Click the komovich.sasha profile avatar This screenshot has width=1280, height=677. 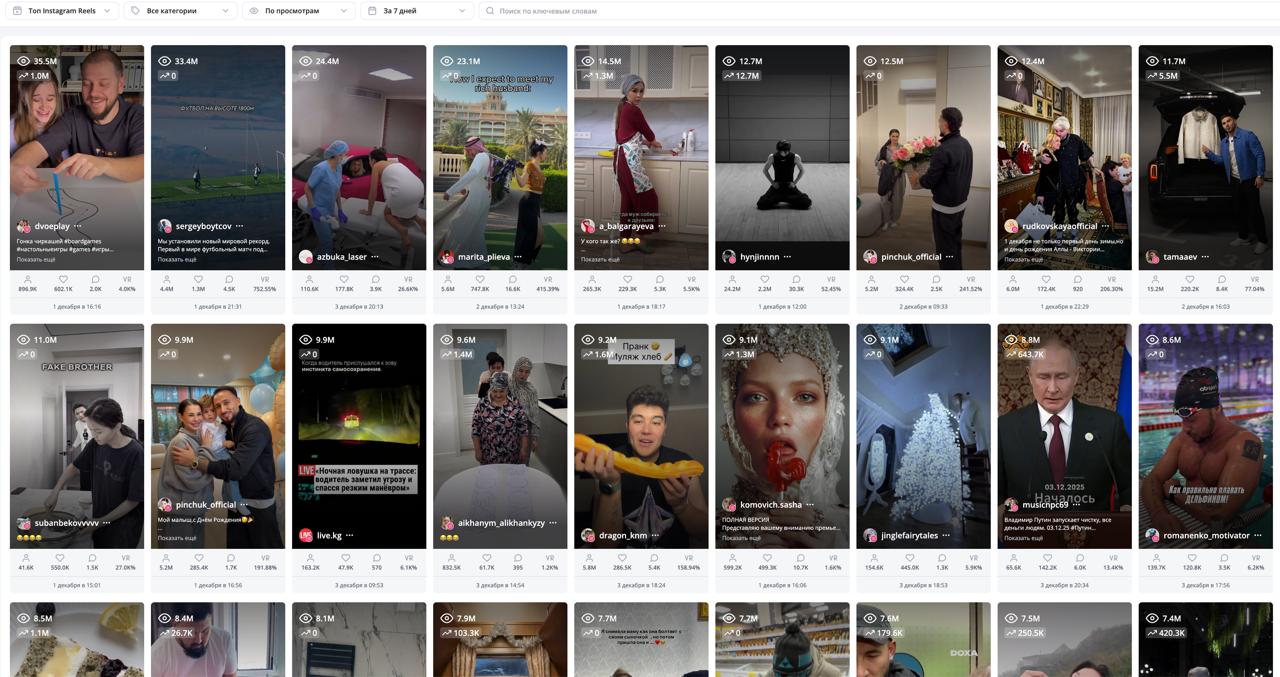pyautogui.click(x=729, y=505)
